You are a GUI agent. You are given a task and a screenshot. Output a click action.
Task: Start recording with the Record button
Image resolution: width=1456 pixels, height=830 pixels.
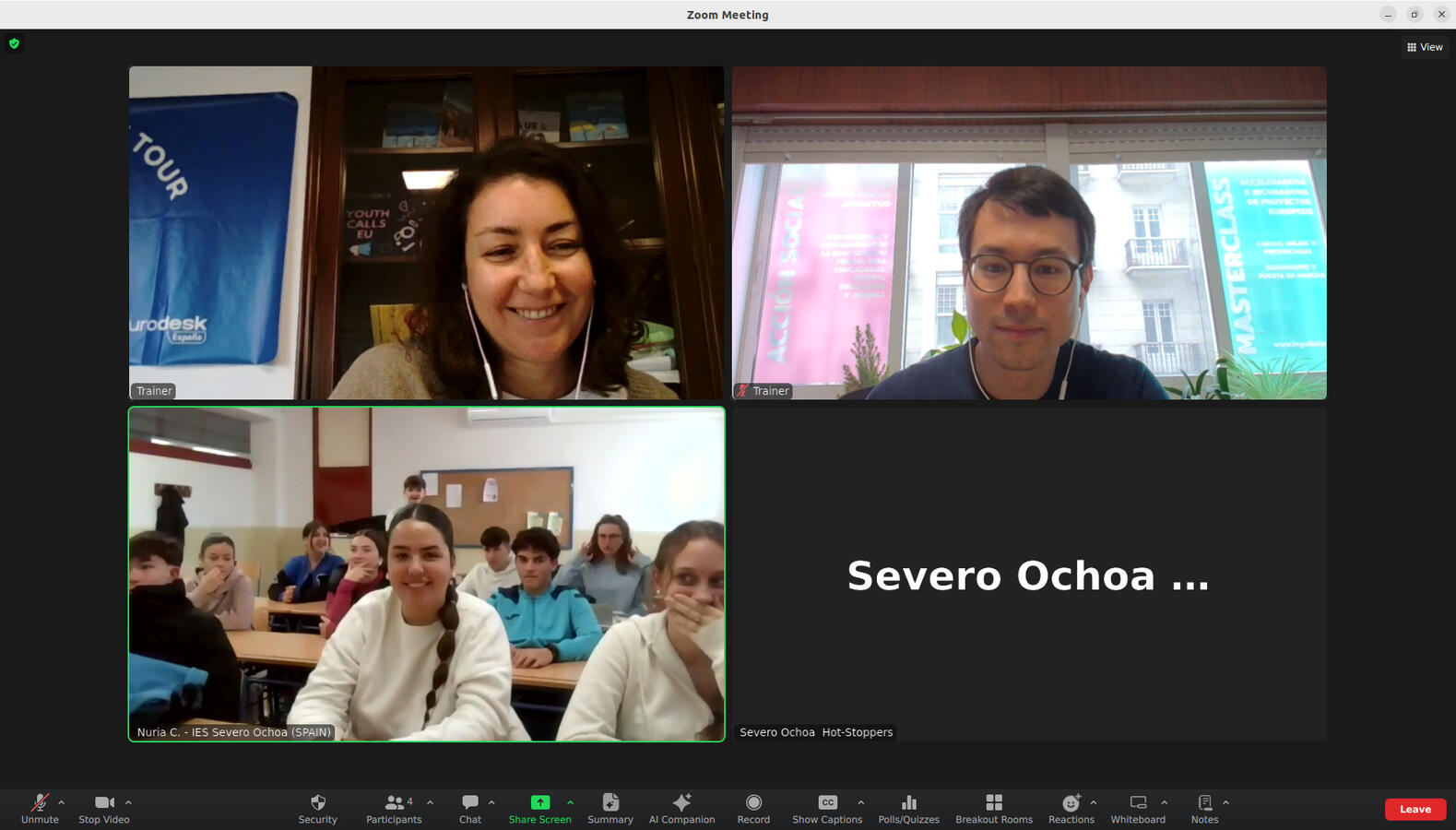click(753, 808)
